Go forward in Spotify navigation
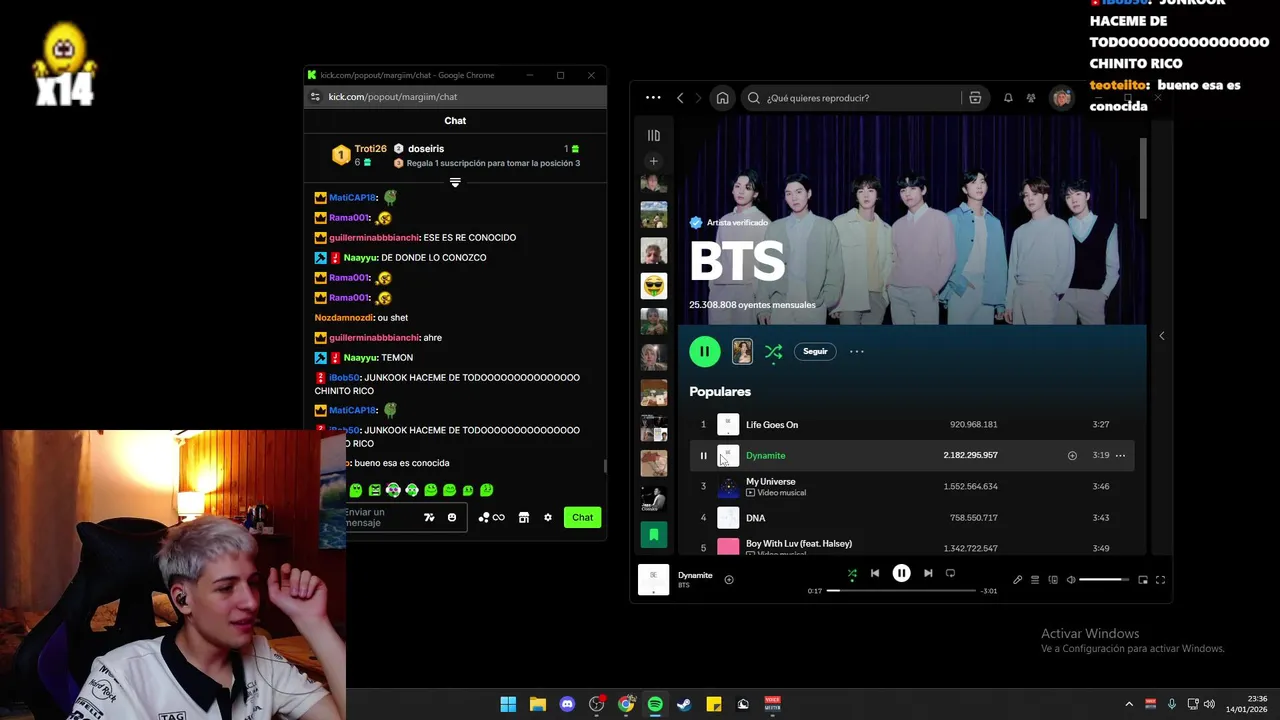Image resolution: width=1280 pixels, height=720 pixels. point(698,98)
